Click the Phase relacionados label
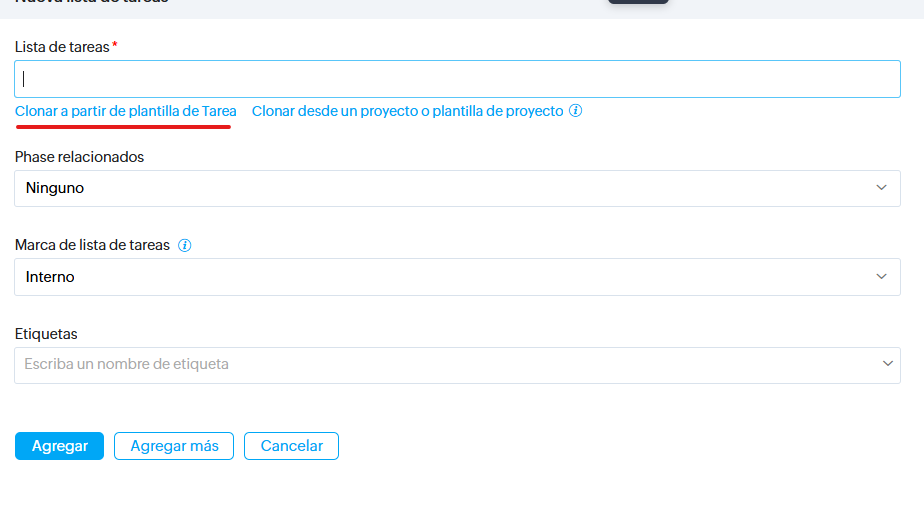The image size is (924, 528). [x=79, y=157]
